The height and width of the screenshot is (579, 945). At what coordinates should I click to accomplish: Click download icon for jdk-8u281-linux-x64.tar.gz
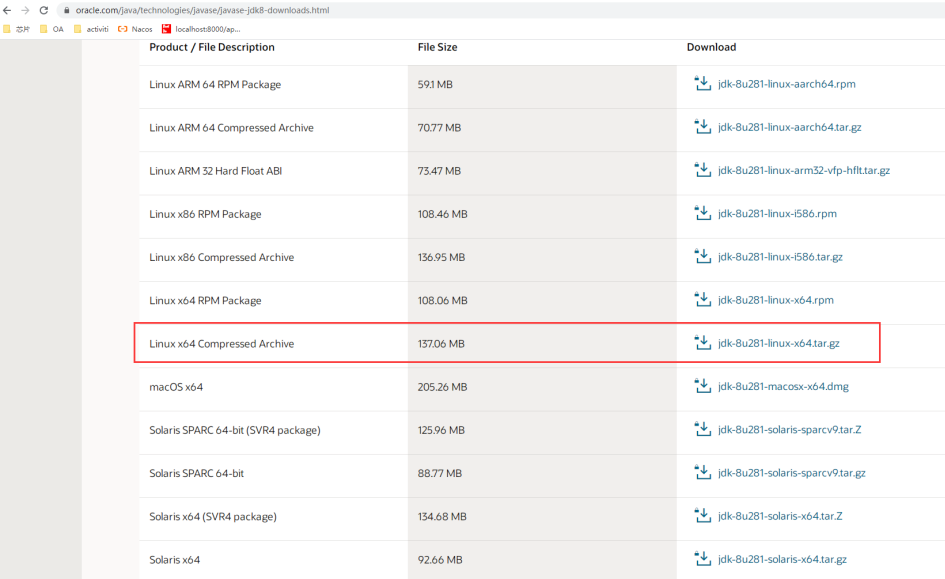click(702, 343)
